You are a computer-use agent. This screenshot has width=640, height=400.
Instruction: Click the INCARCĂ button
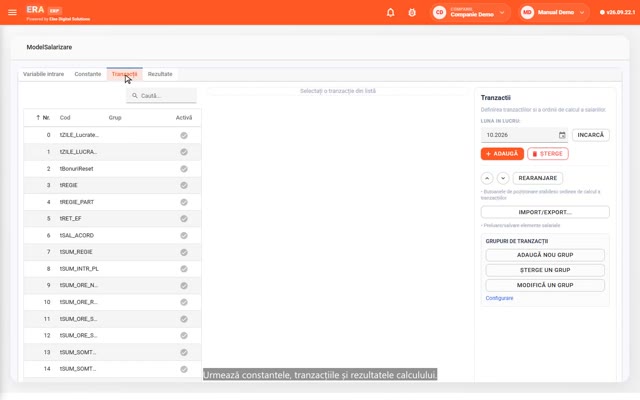coord(591,135)
